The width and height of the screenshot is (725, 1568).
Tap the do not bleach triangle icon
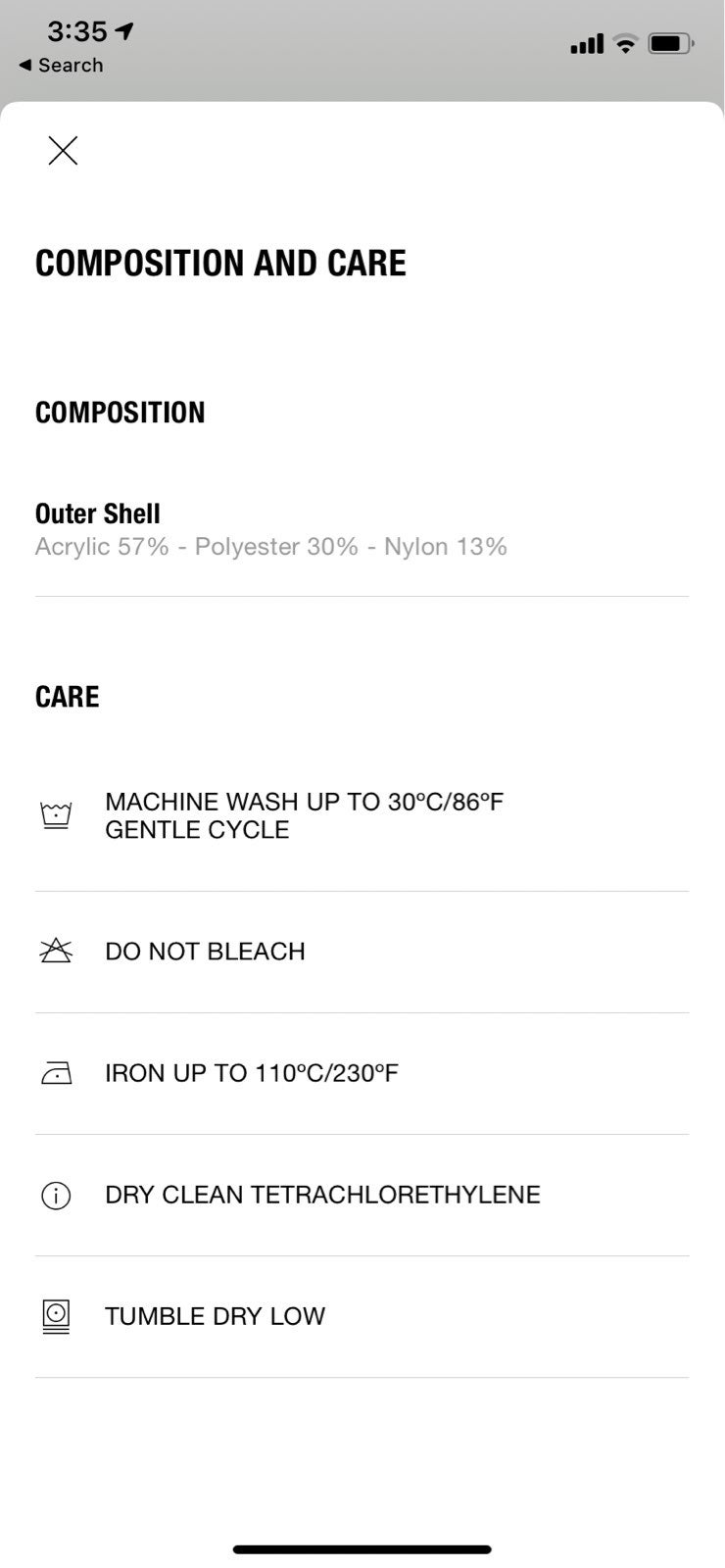[56, 951]
